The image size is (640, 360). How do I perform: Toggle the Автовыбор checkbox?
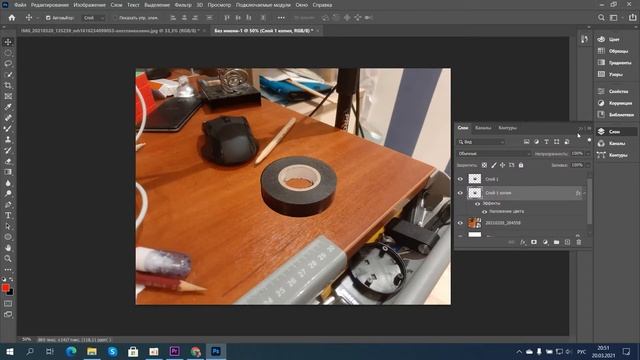point(48,18)
